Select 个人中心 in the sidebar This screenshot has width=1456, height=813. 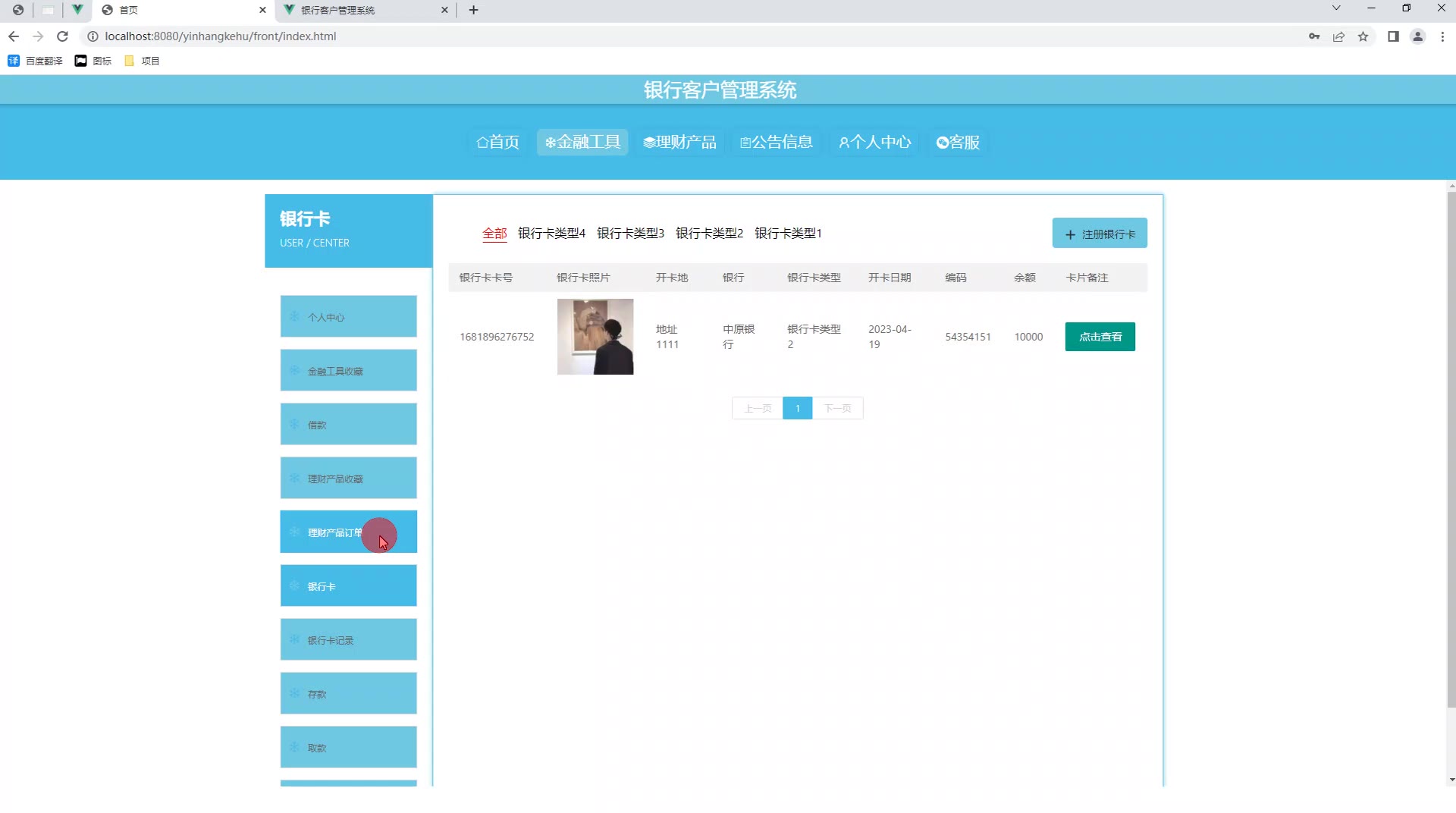click(x=349, y=317)
